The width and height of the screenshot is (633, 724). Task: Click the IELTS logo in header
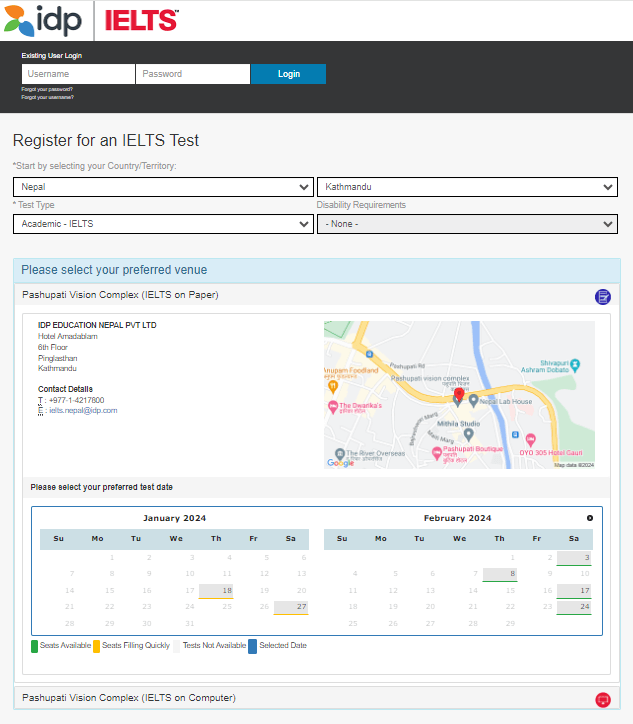tap(141, 21)
